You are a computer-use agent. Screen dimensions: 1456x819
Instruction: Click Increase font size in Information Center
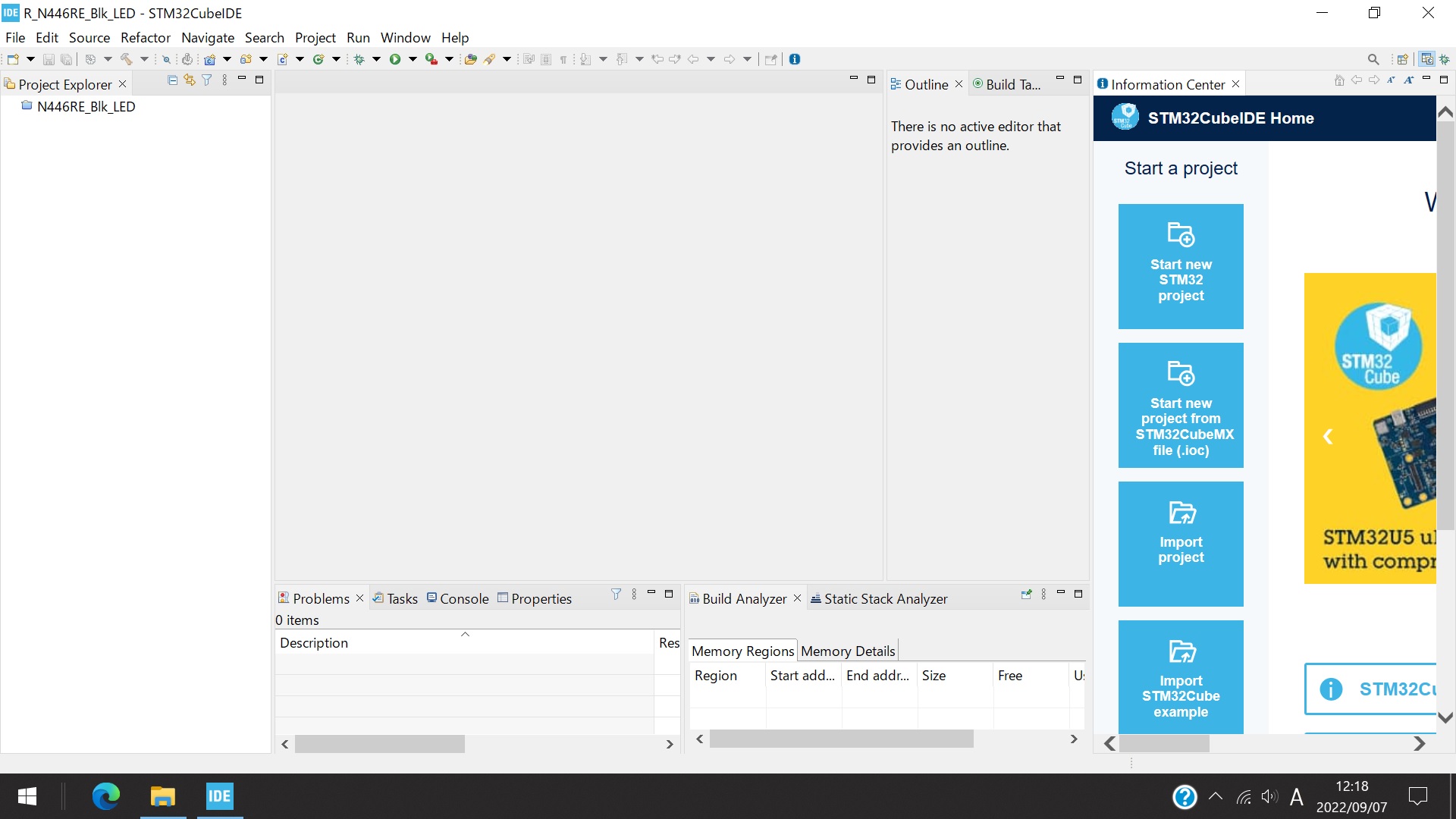pyautogui.click(x=1408, y=80)
